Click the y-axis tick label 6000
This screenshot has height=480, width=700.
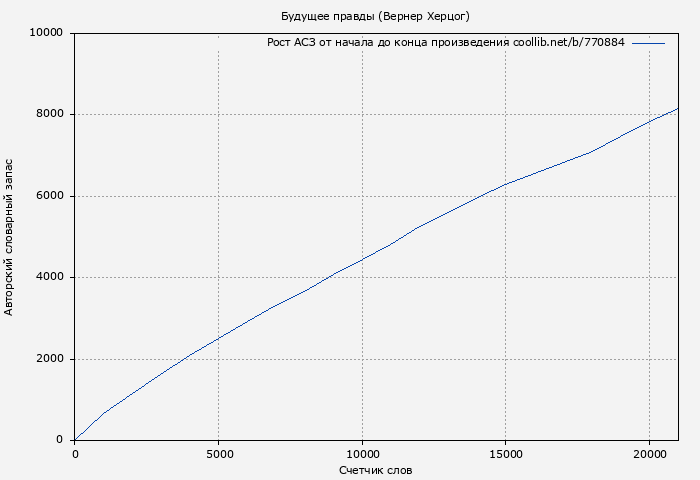pos(49,196)
